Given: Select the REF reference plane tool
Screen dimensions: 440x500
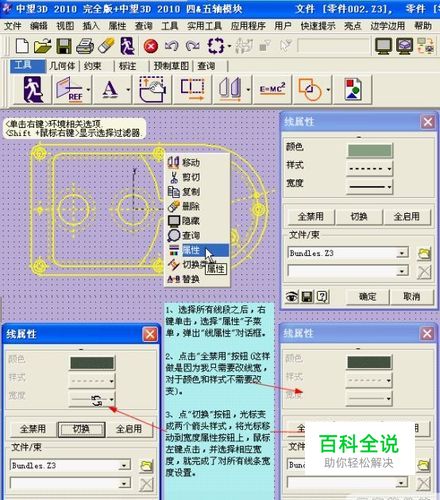Looking at the screenshot, I should 70,89.
